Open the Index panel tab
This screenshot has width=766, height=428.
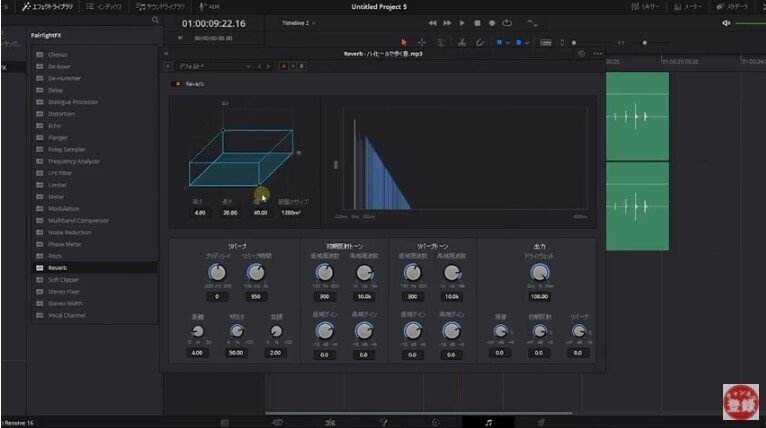(104, 6)
